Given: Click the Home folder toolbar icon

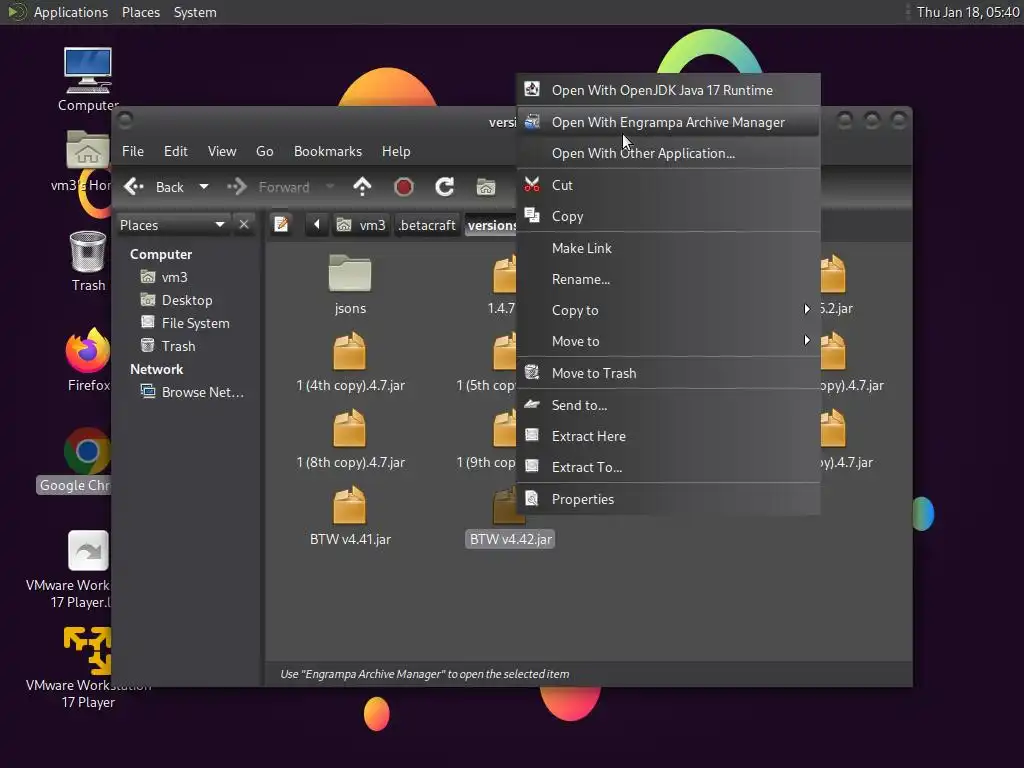Looking at the screenshot, I should pos(485,187).
